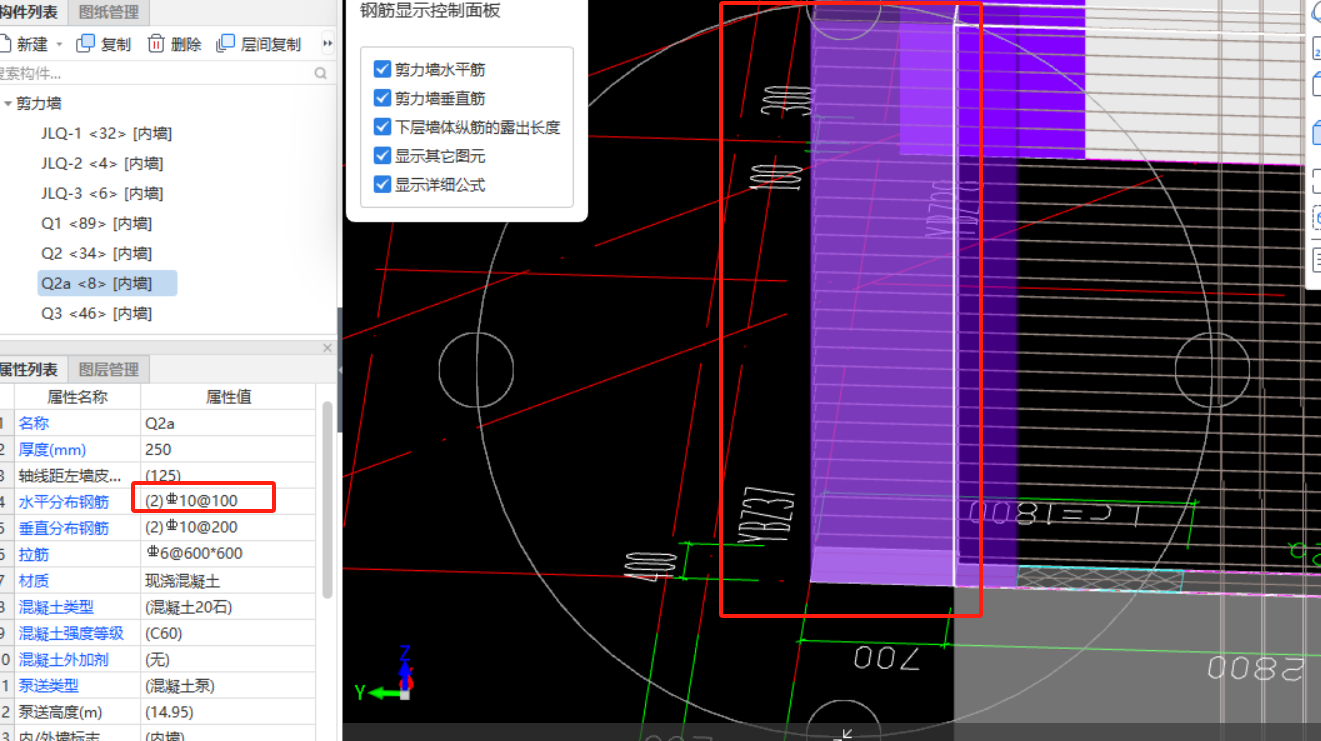Click the 轴线距左墙皮 property name
The height and width of the screenshot is (741, 1321).
pos(78,476)
